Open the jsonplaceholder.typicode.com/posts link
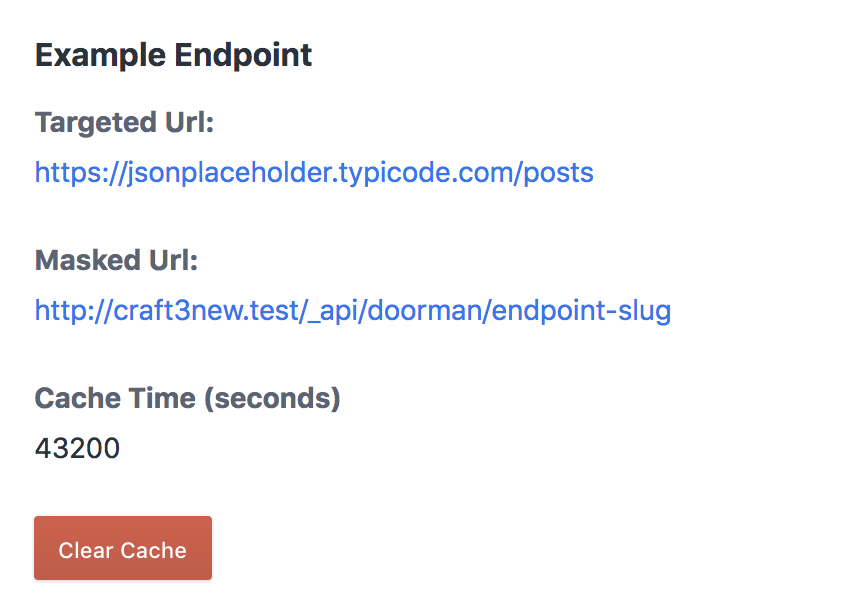858x616 pixels. tap(314, 173)
